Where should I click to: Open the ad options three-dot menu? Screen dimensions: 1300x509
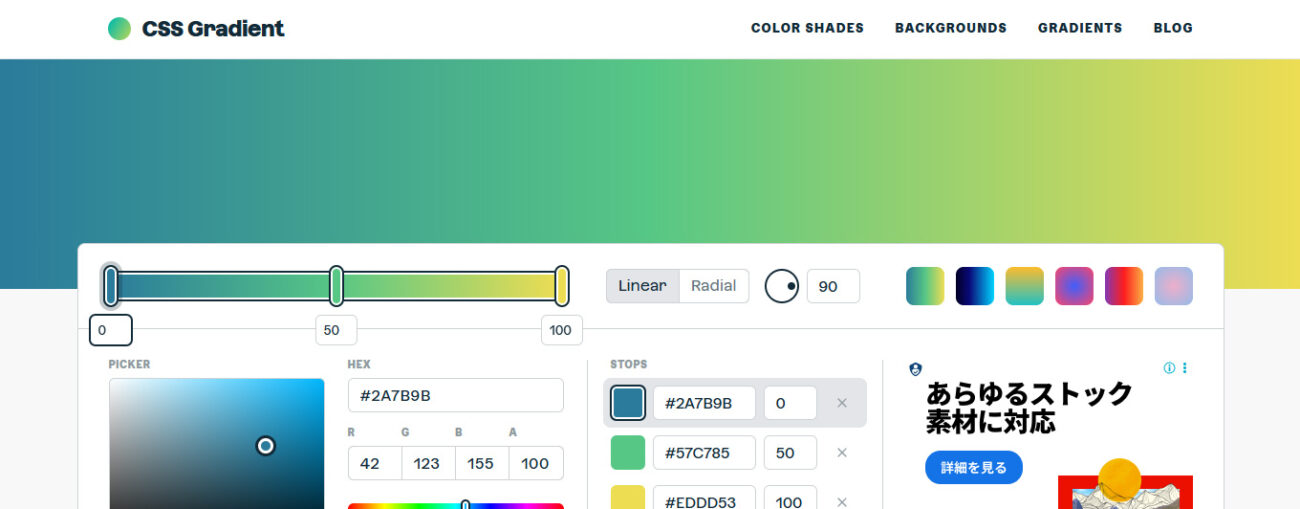pos(1185,368)
